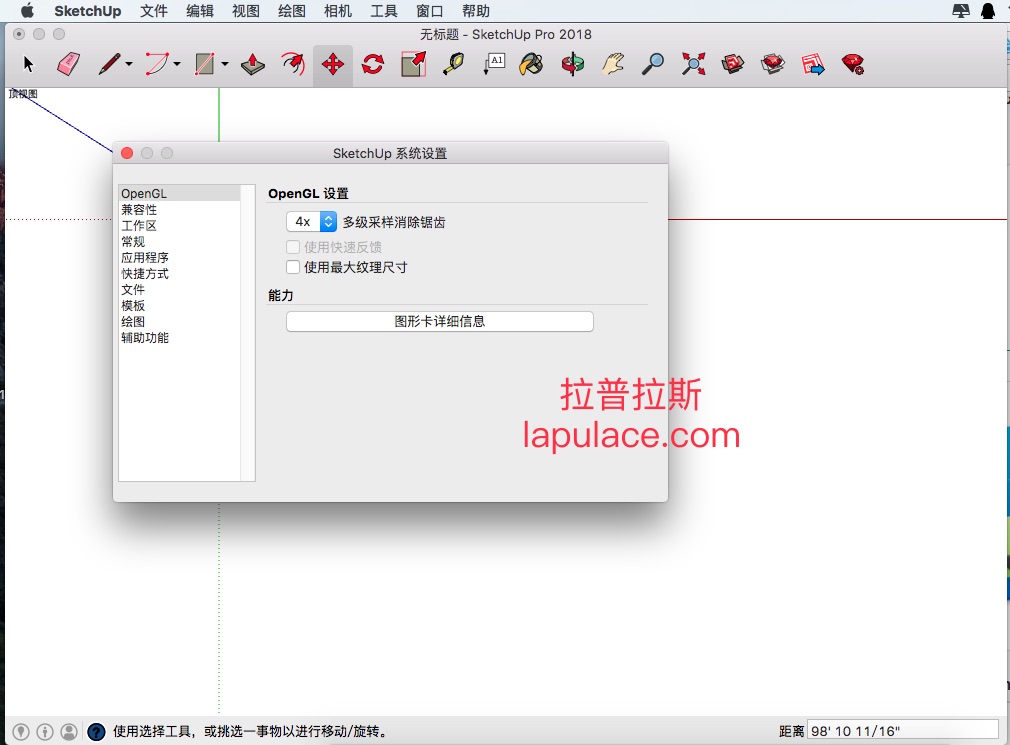
Task: Toggle the 使用快速反馈 checkbox
Action: pyautogui.click(x=293, y=247)
